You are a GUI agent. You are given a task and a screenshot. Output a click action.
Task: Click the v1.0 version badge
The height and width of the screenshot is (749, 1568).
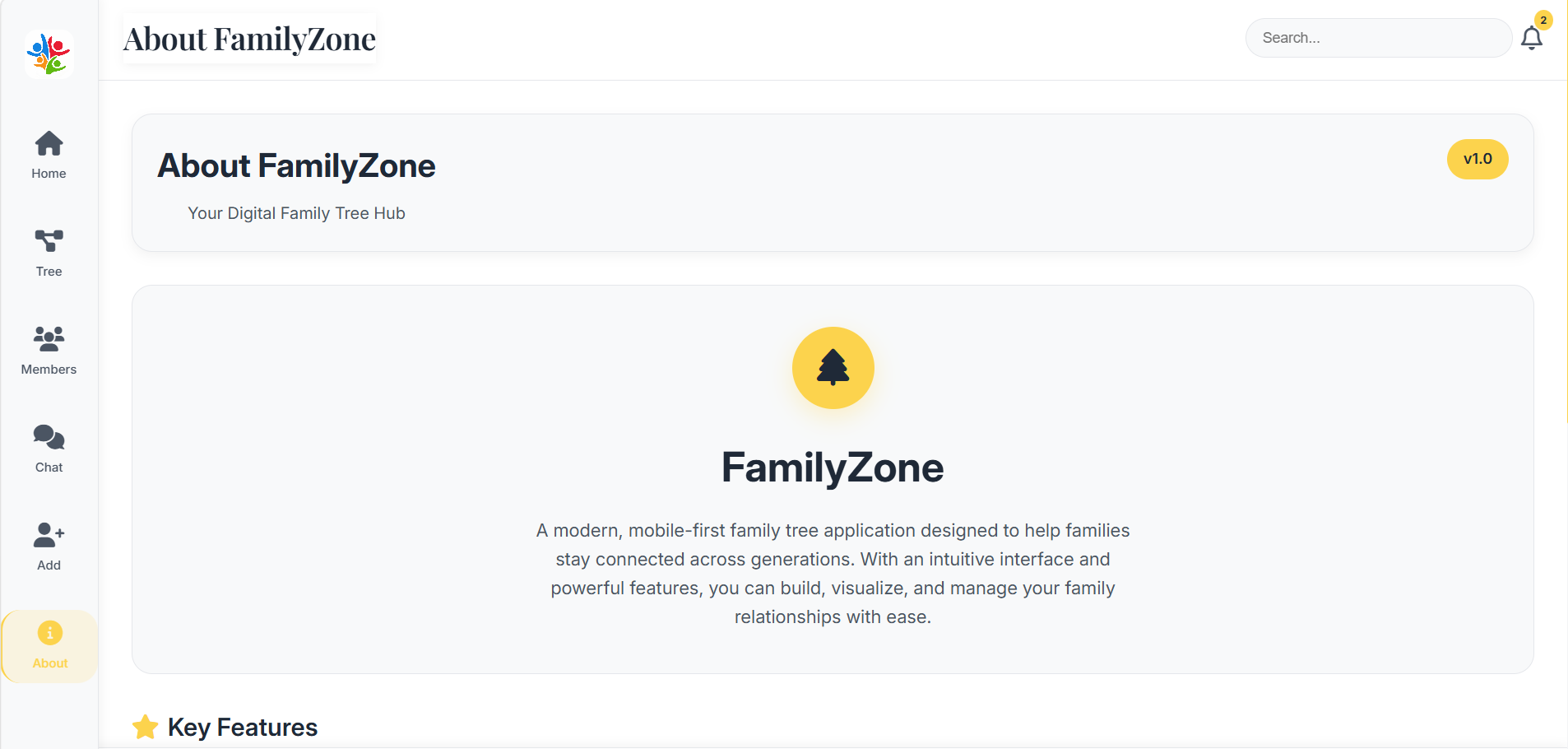point(1477,159)
